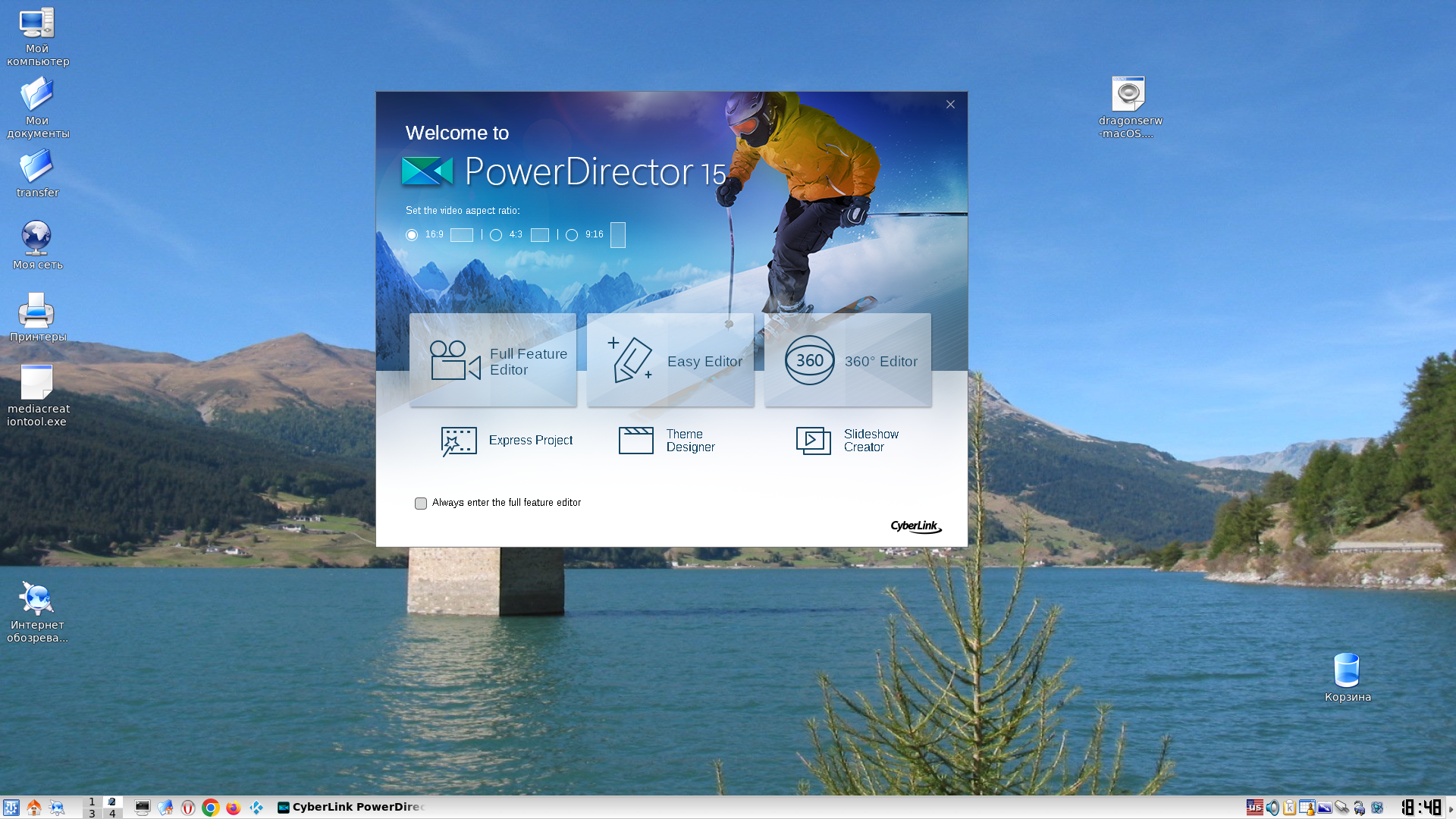Screen dimensions: 1456x819
Task: Open the Klipper clipboard tray icon
Action: click(x=1290, y=808)
